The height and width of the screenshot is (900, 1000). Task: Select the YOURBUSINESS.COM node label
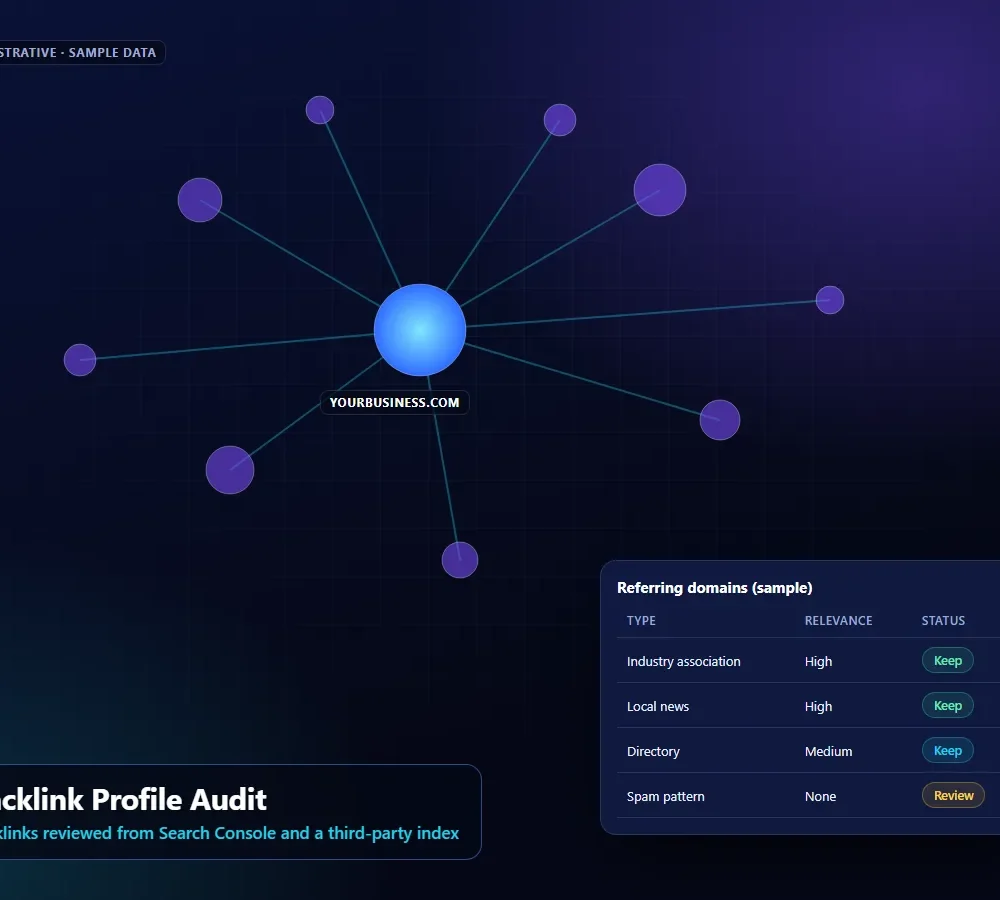point(394,402)
